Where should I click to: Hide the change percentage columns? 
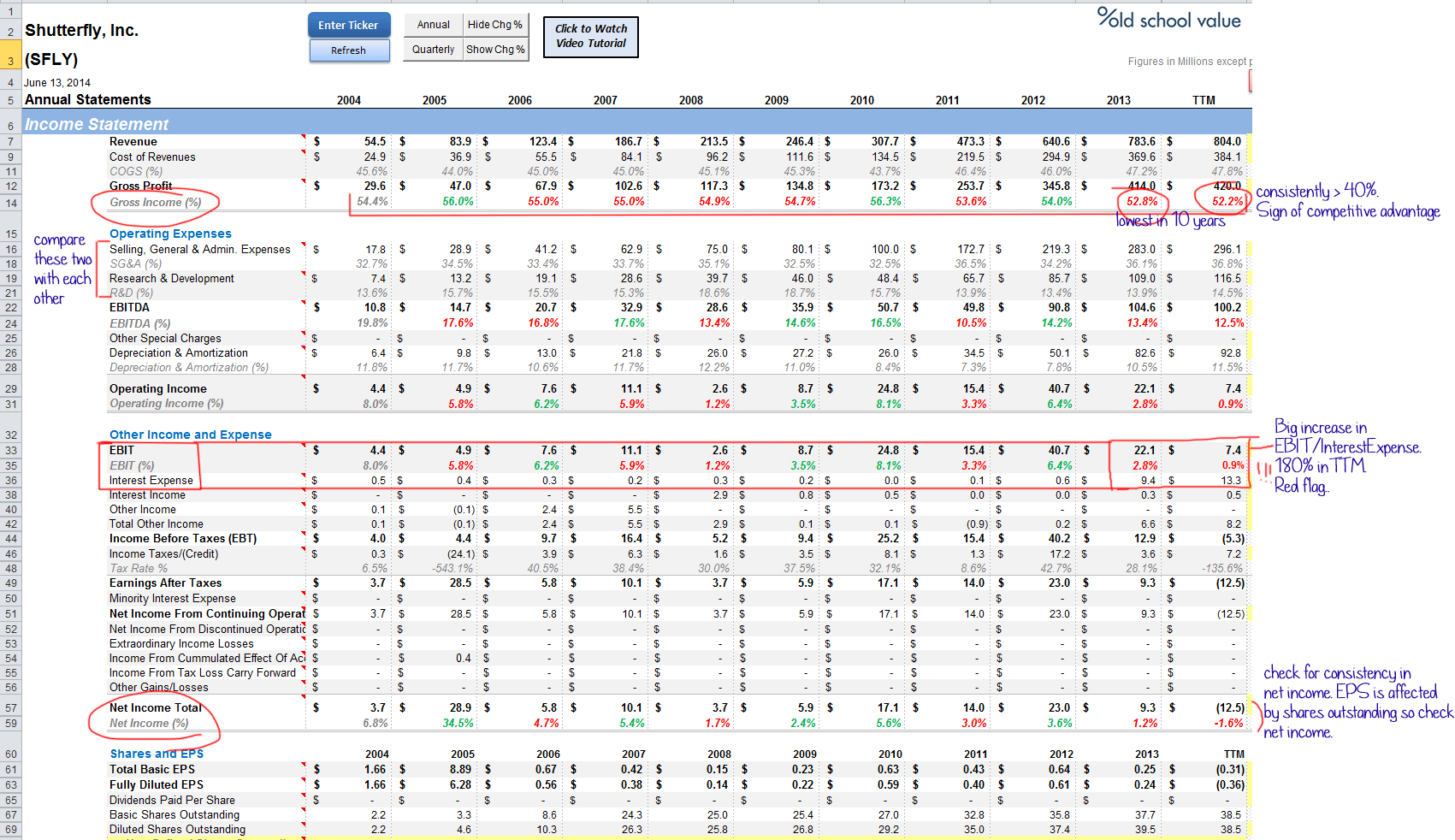pos(495,24)
